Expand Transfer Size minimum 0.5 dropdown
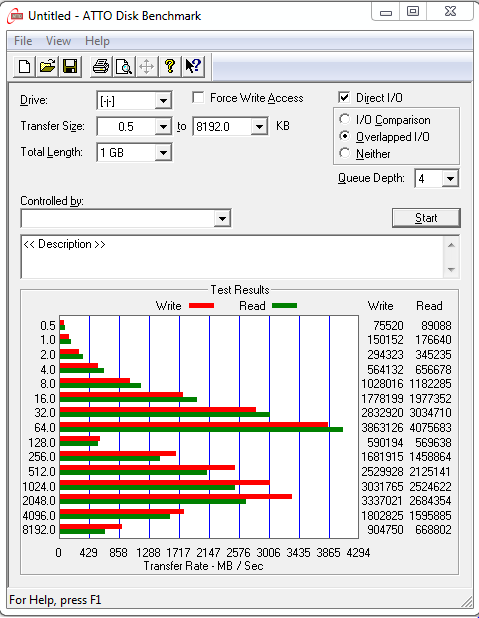The width and height of the screenshot is (479, 618). pyautogui.click(x=163, y=127)
